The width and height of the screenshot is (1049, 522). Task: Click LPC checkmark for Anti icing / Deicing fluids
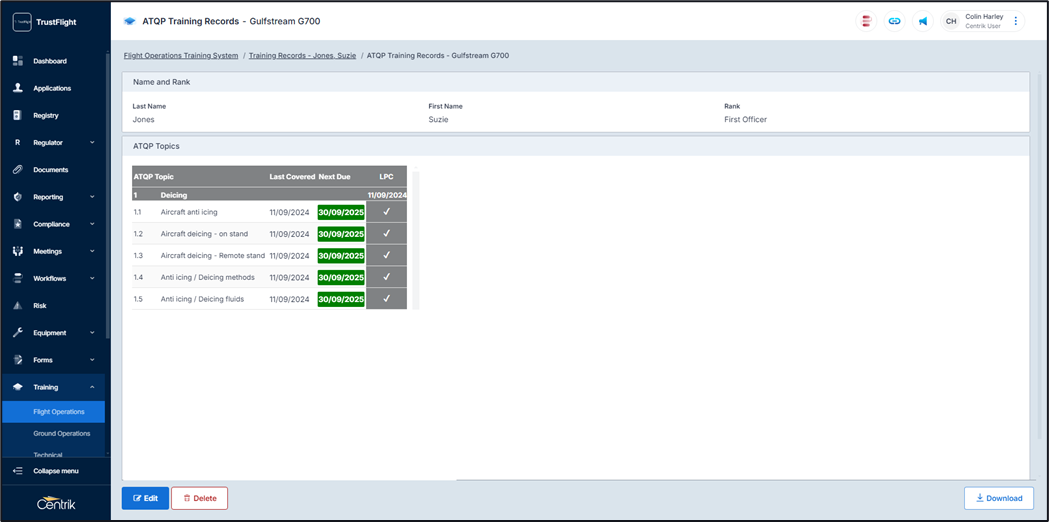point(386,299)
